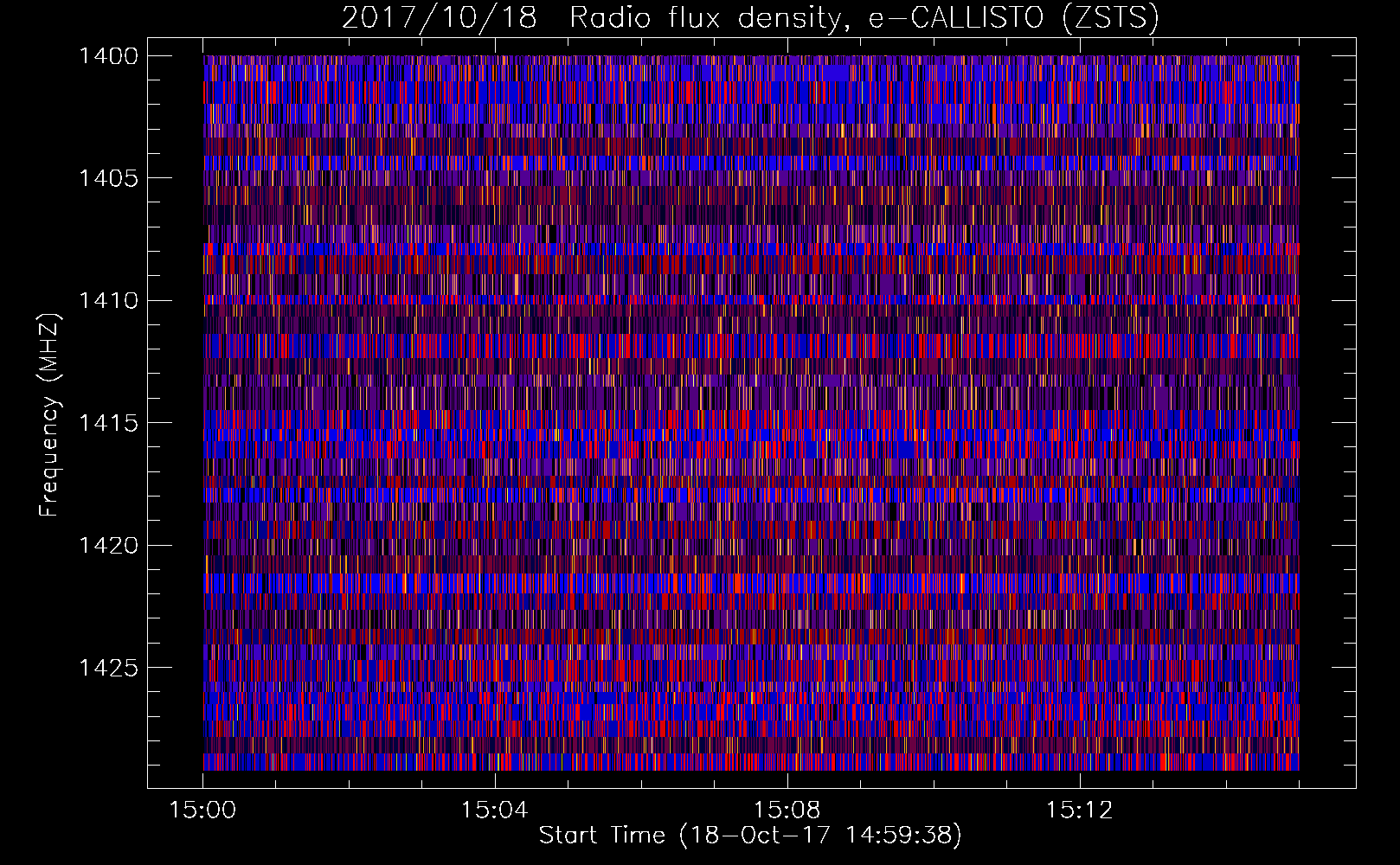Click the 1410 frequency tick label

[108, 301]
